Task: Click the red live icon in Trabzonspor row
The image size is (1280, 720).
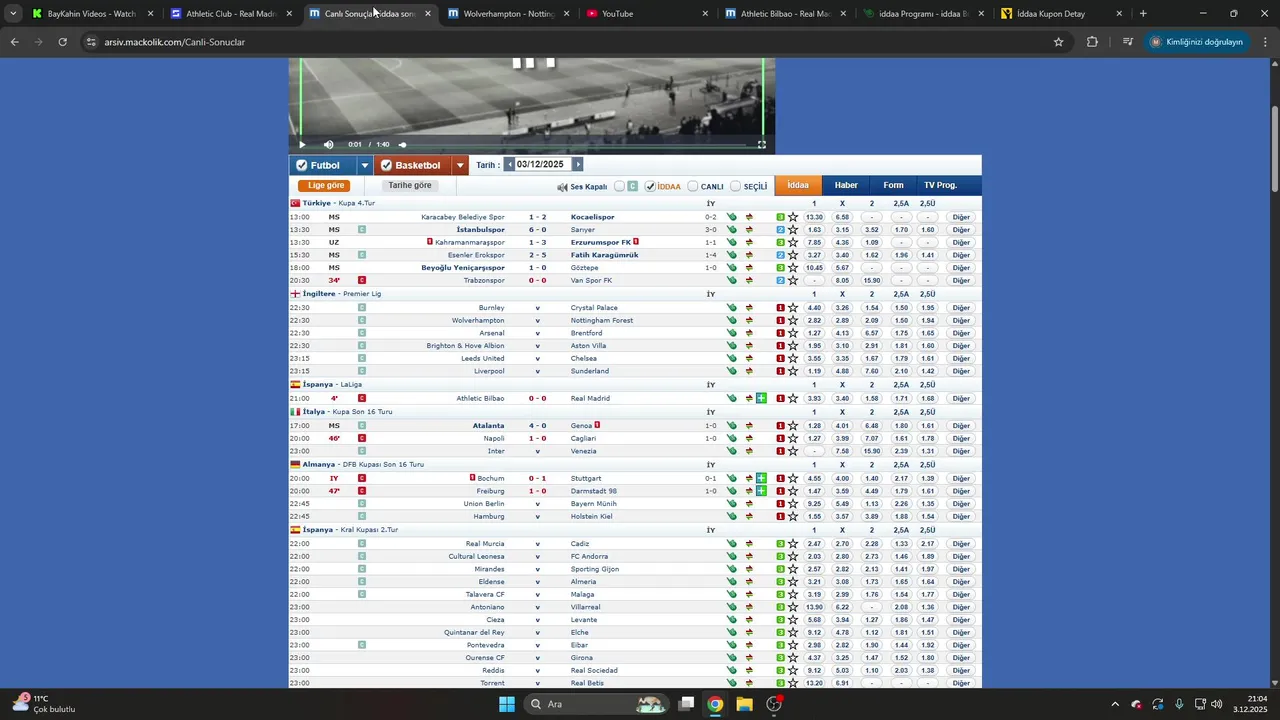Action: coord(362,280)
